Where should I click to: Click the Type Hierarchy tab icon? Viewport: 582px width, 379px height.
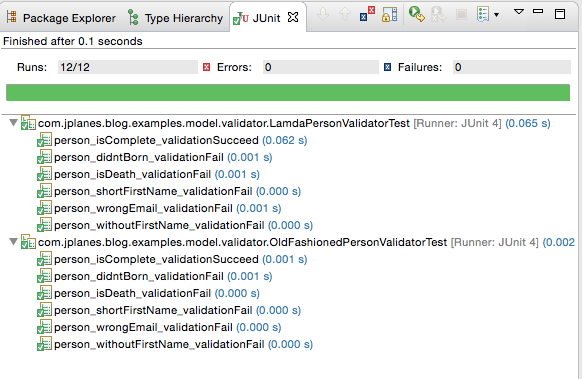133,17
